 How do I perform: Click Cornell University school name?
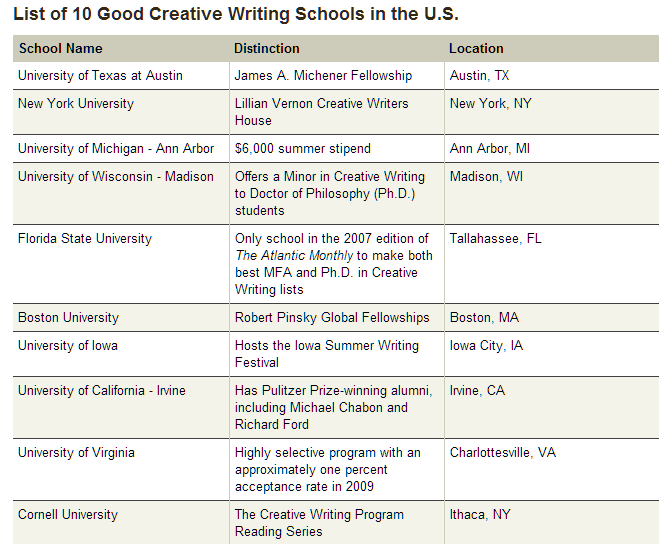coord(68,515)
